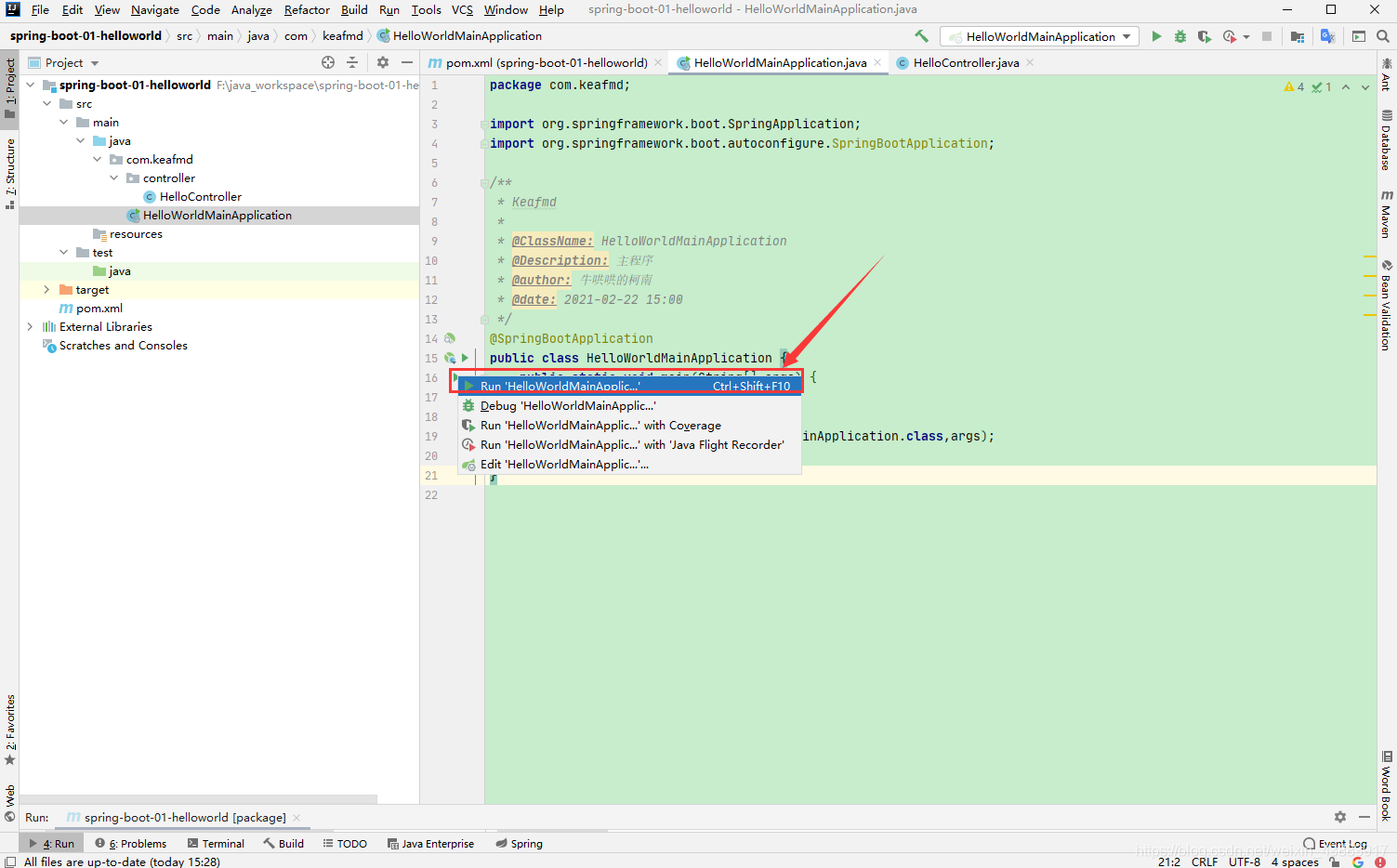Open Project panel gear settings

click(383, 62)
